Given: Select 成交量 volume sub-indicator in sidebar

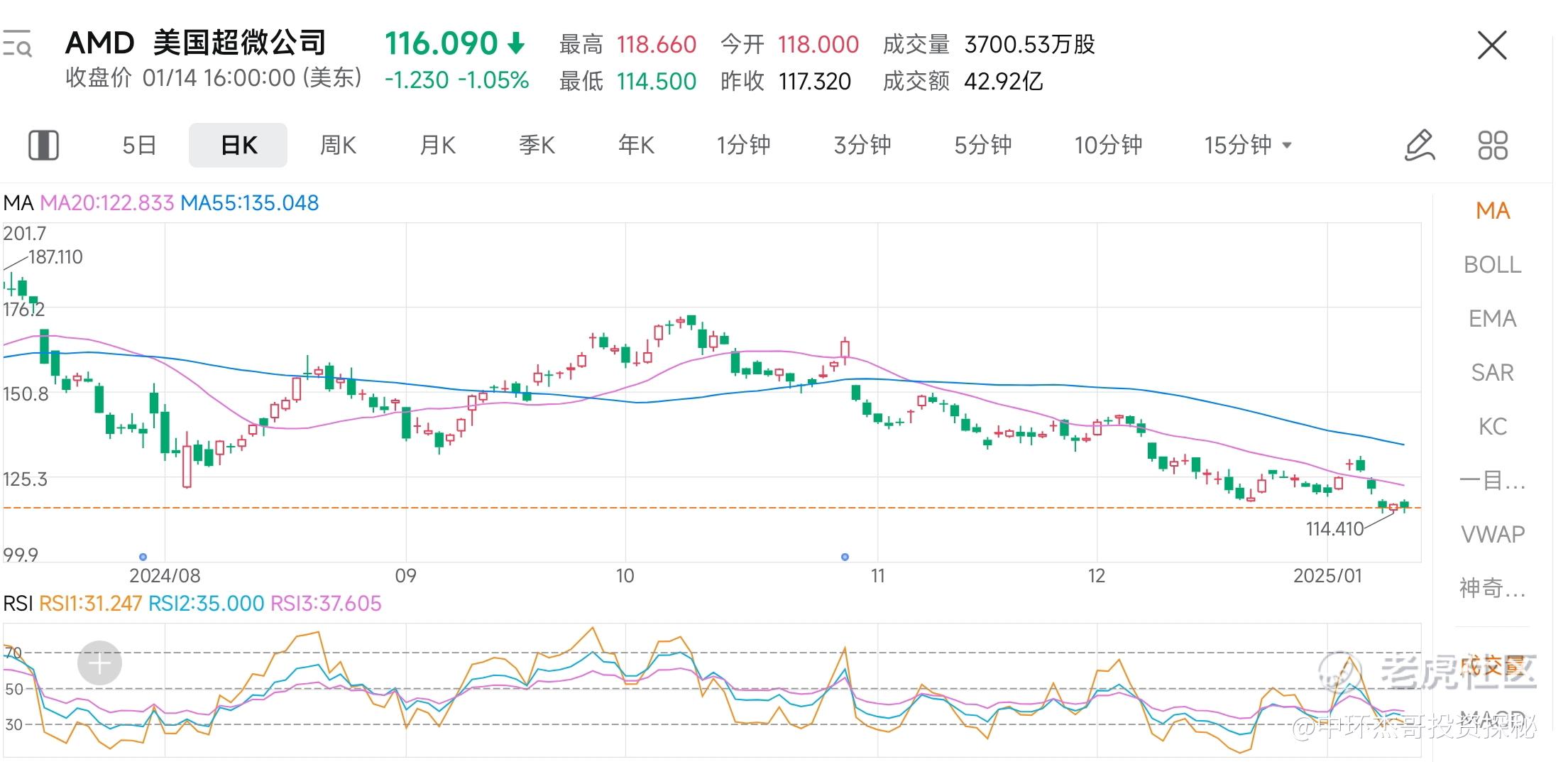Looking at the screenshot, I should click(1493, 665).
